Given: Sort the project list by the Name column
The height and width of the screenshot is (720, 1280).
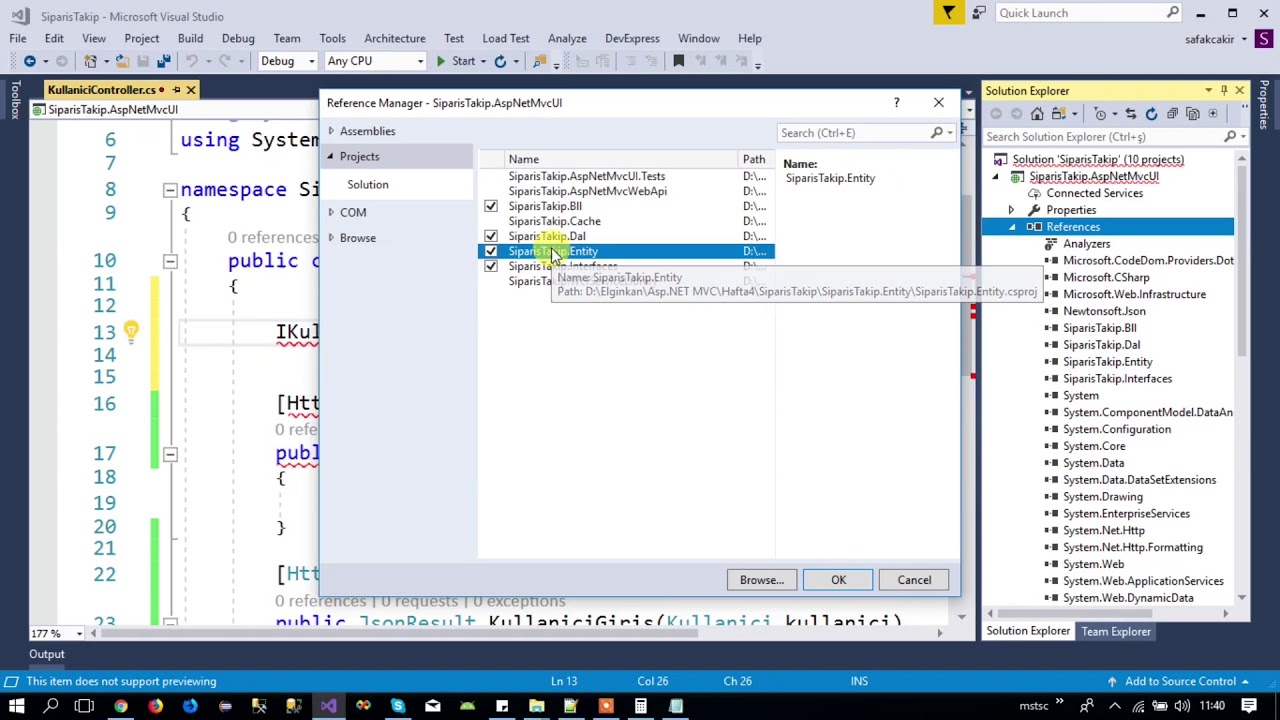Looking at the screenshot, I should (x=523, y=159).
